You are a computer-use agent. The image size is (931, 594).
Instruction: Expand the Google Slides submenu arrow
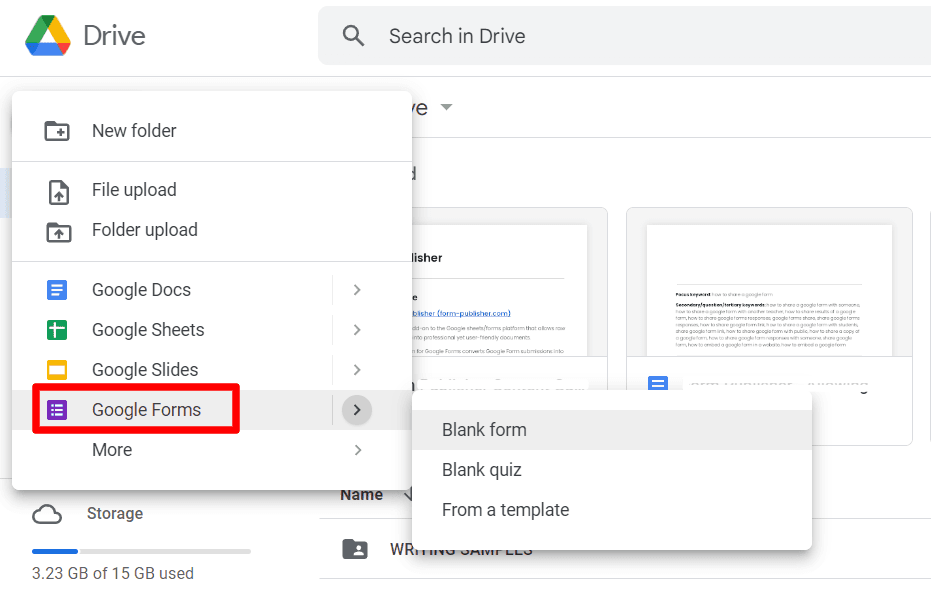[357, 369]
